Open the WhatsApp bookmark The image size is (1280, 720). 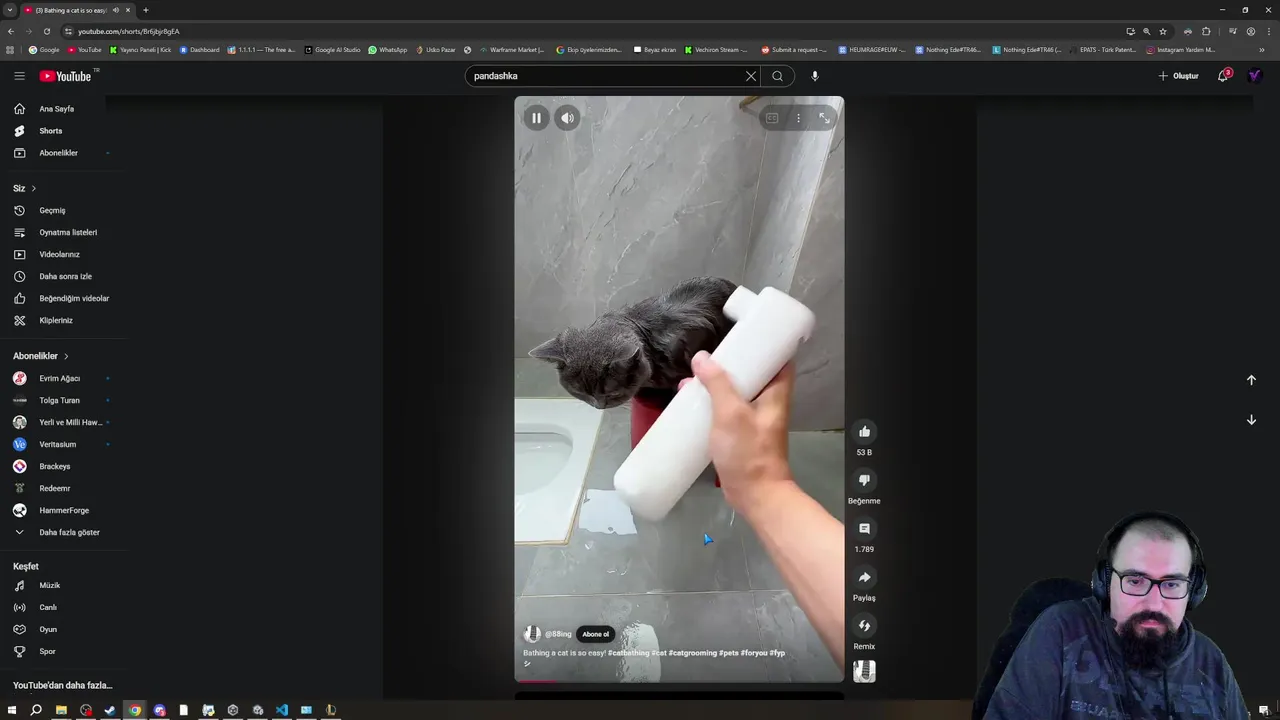387,50
